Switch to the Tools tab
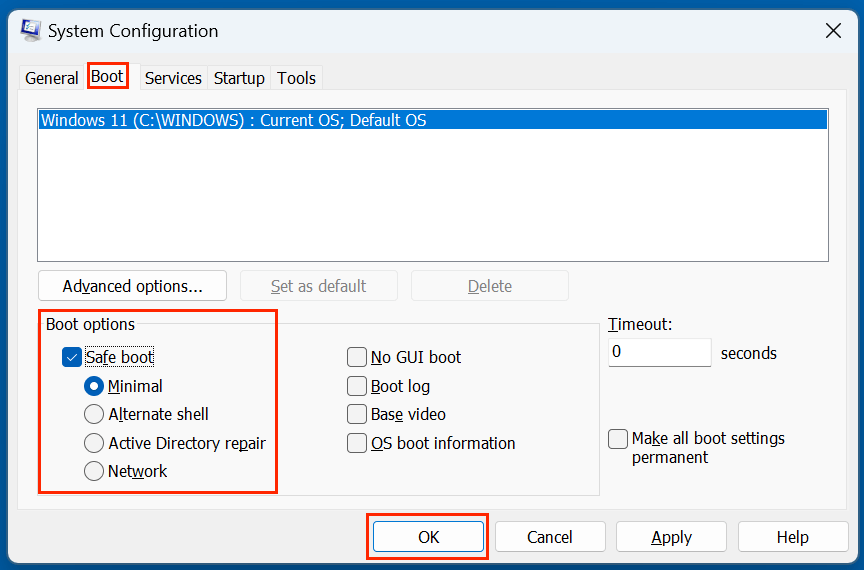Screen dimensions: 864x570 click(x=296, y=78)
